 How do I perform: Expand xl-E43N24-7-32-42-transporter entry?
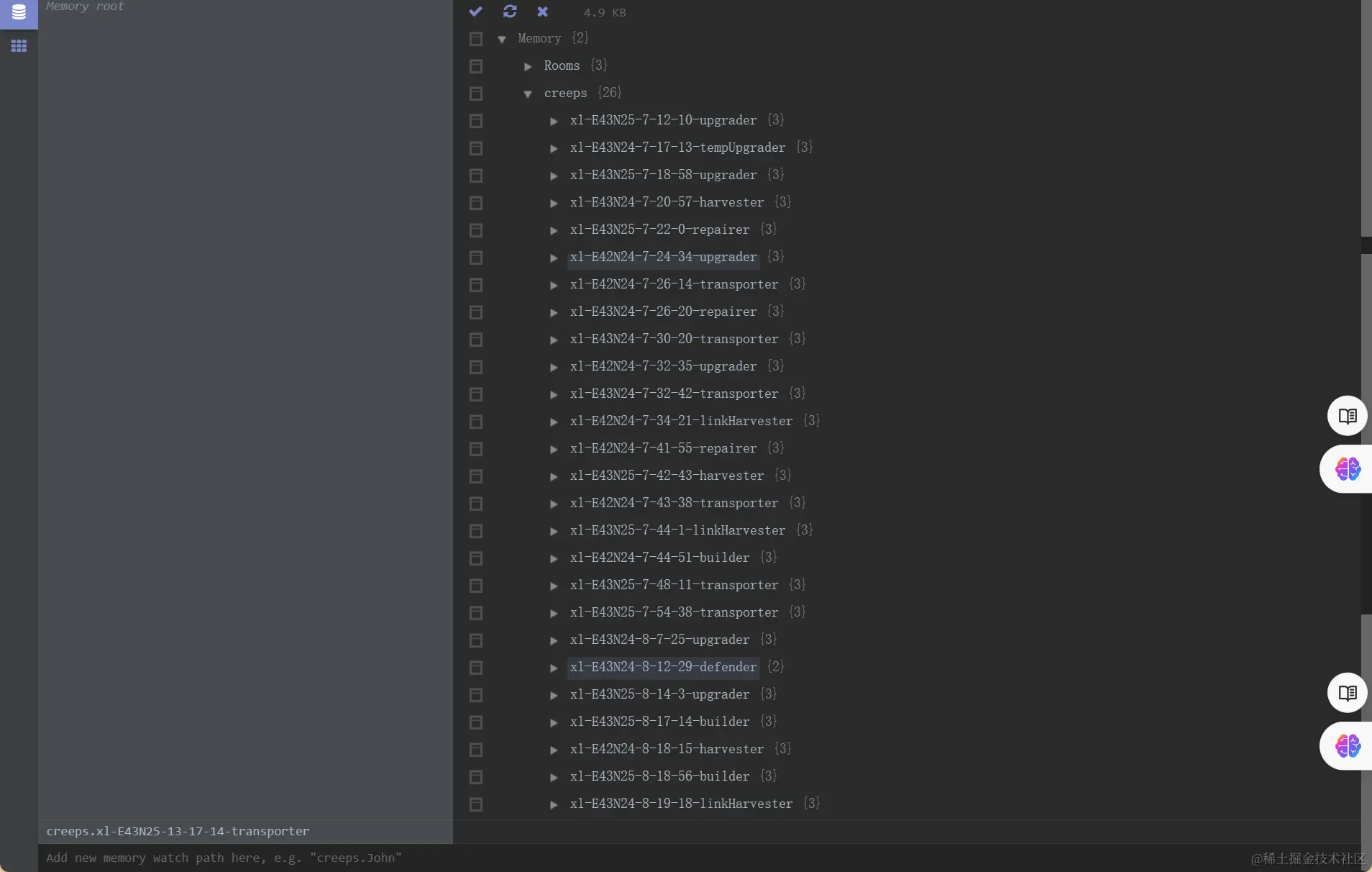coord(554,394)
